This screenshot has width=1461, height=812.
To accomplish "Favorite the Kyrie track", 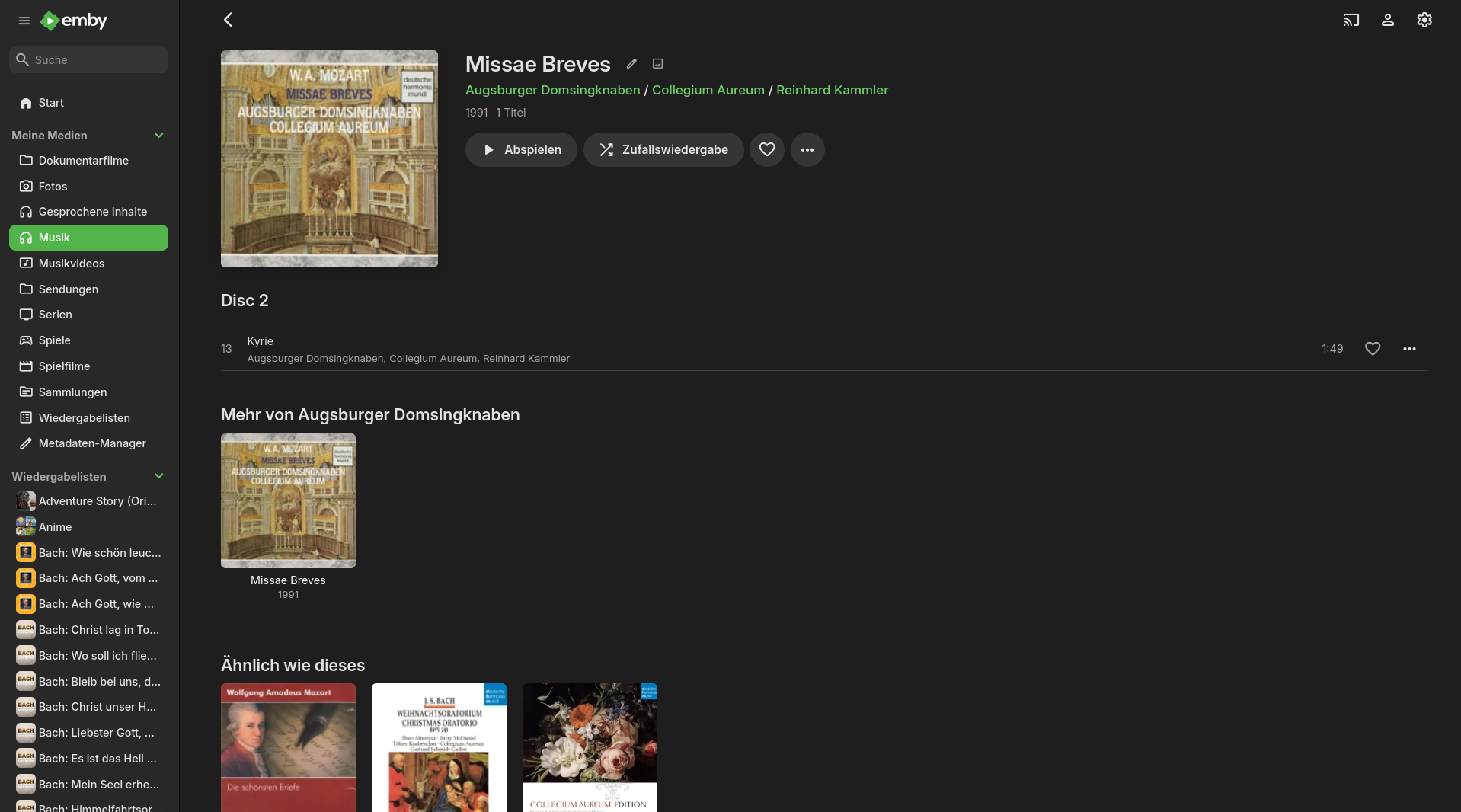I will (x=1373, y=349).
